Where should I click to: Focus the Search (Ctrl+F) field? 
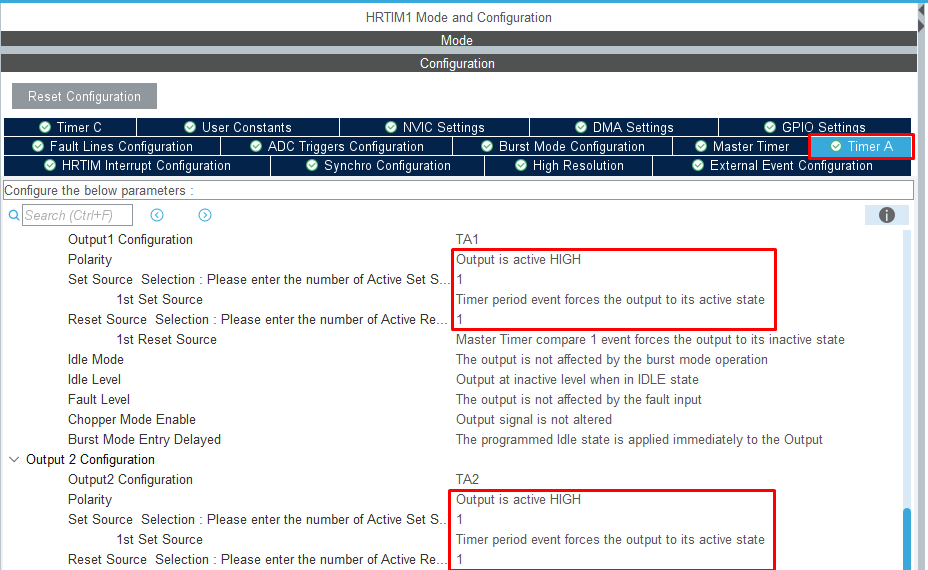pos(78,215)
